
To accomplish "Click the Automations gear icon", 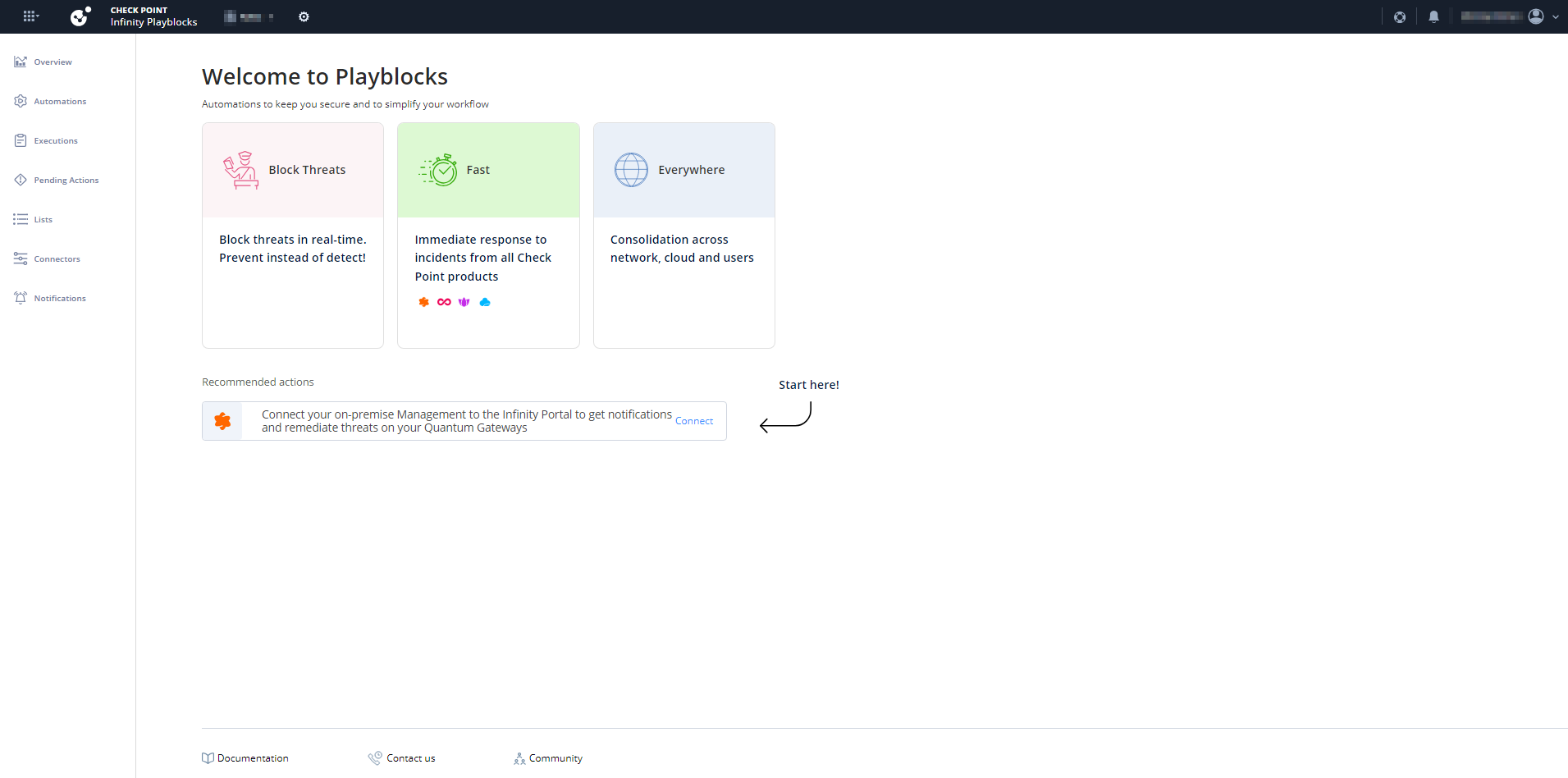I will (x=21, y=101).
